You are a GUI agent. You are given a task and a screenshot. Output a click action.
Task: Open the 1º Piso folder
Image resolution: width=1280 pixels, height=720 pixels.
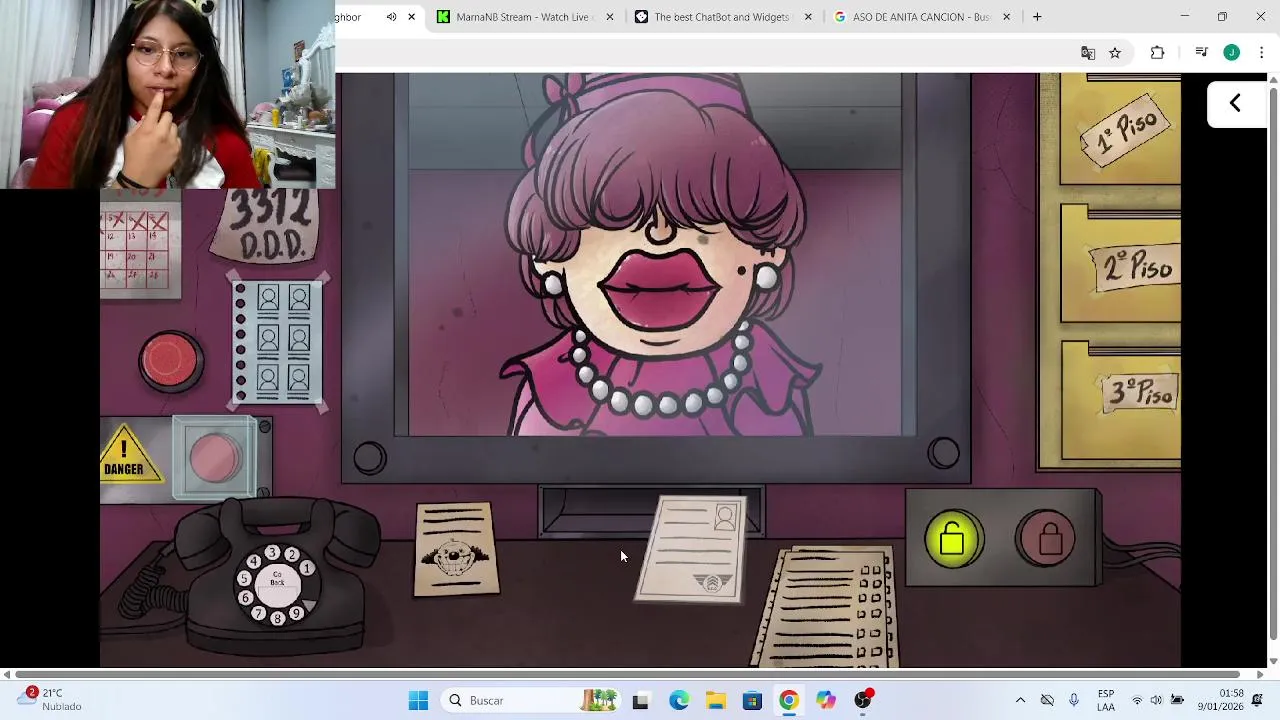coord(1120,130)
